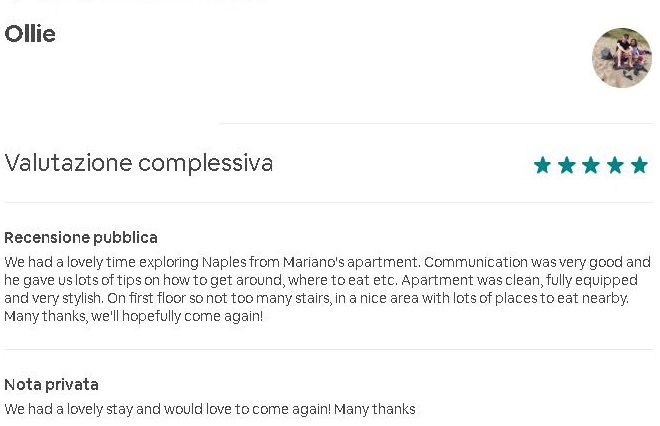Select the fourth rating star
Screen dimensions: 660x426
pos(615,165)
